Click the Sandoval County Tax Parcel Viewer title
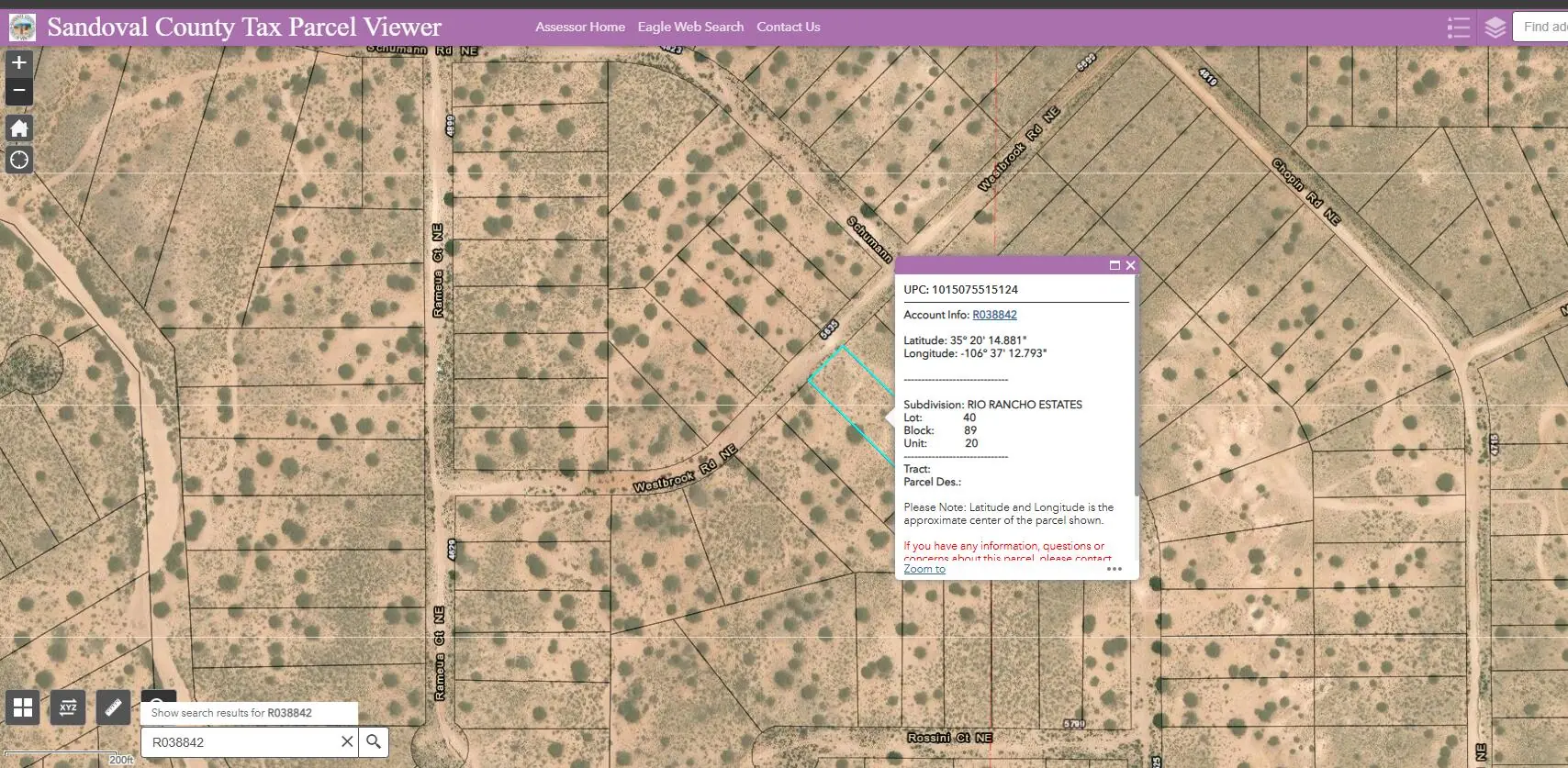 (244, 28)
